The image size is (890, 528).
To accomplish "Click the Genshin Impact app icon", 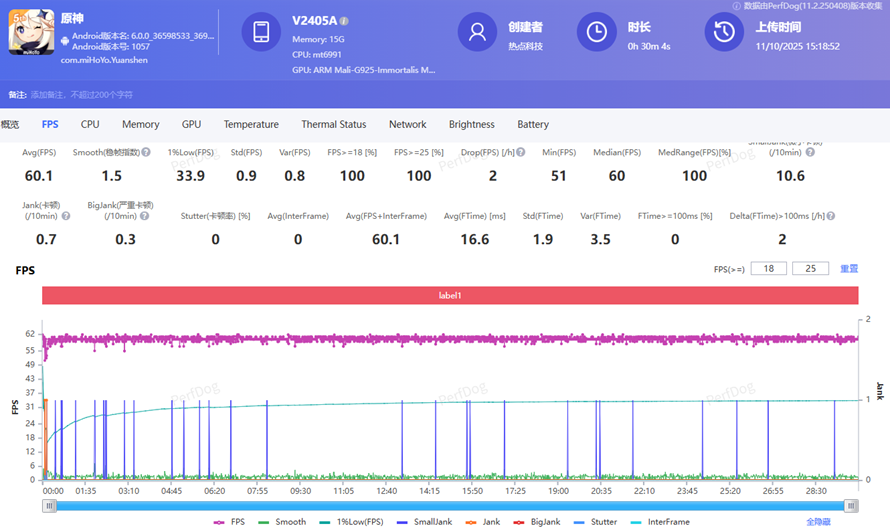I will tap(30, 33).
